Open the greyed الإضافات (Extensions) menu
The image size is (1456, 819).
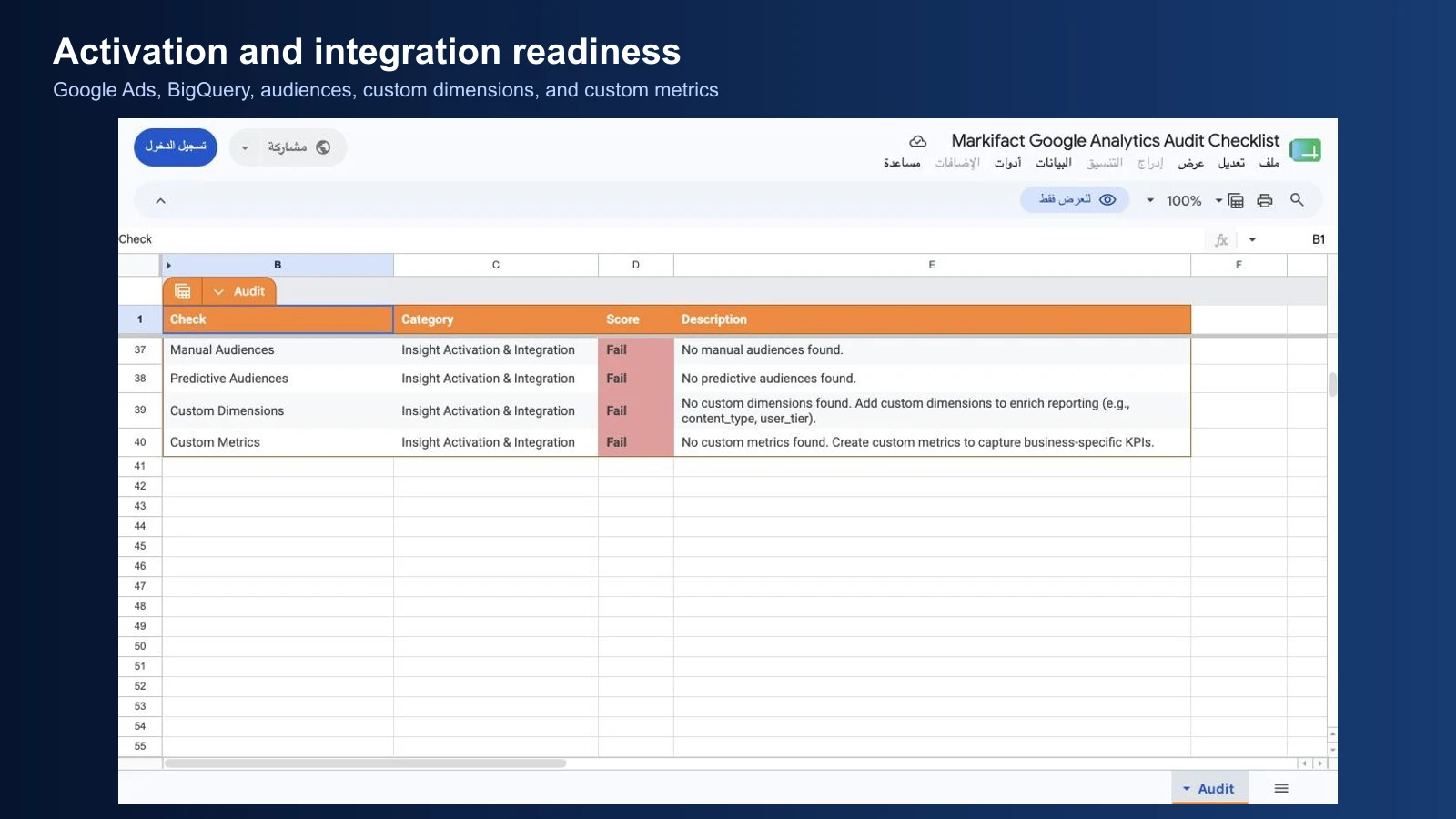coord(957,163)
